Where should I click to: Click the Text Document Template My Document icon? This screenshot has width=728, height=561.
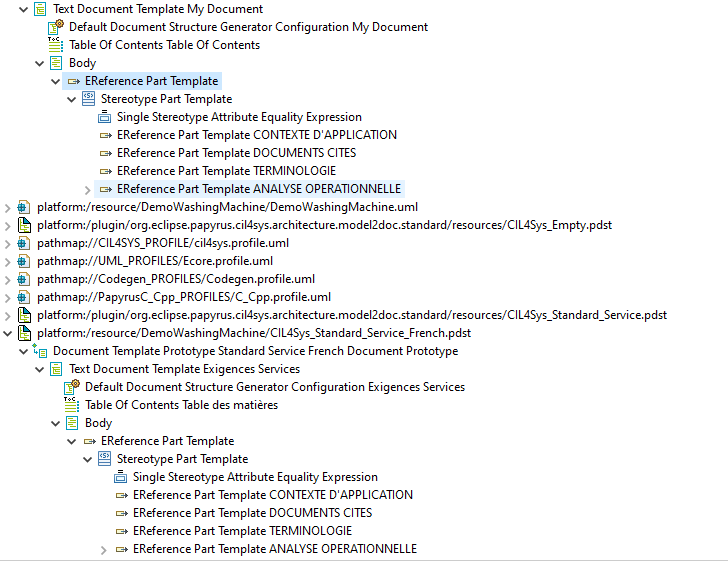point(40,9)
